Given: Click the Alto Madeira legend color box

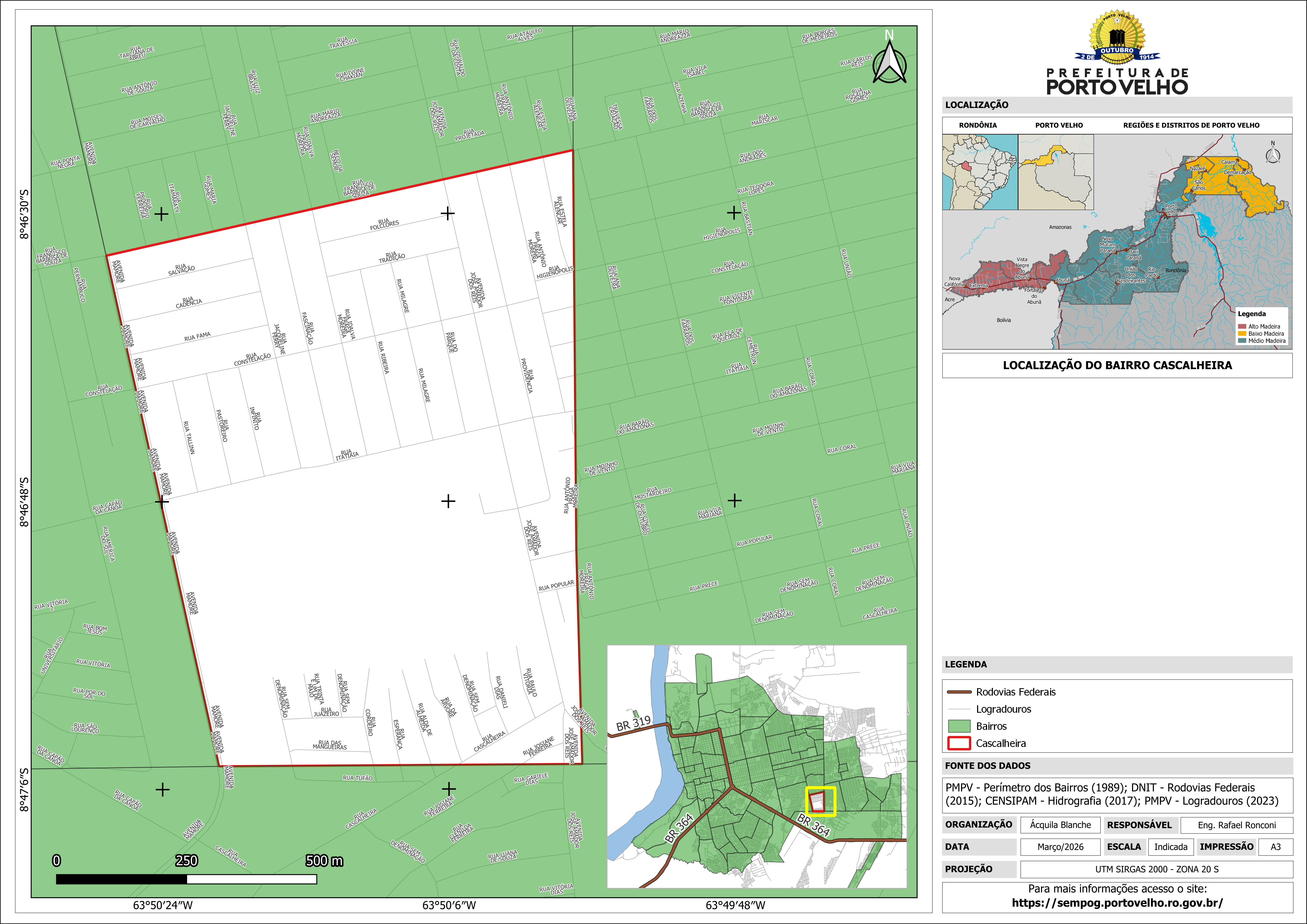Looking at the screenshot, I should click(x=1242, y=327).
